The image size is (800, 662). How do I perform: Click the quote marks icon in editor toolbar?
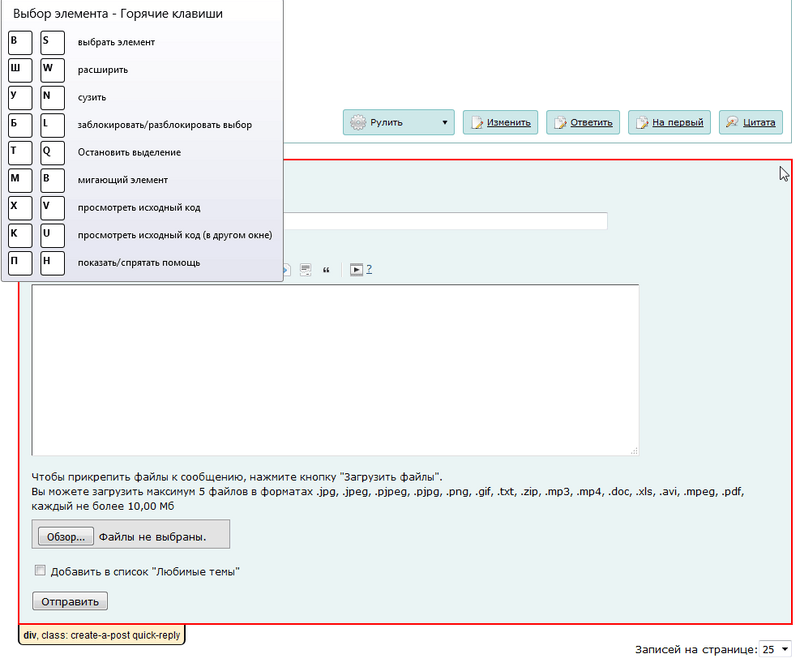tap(326, 270)
